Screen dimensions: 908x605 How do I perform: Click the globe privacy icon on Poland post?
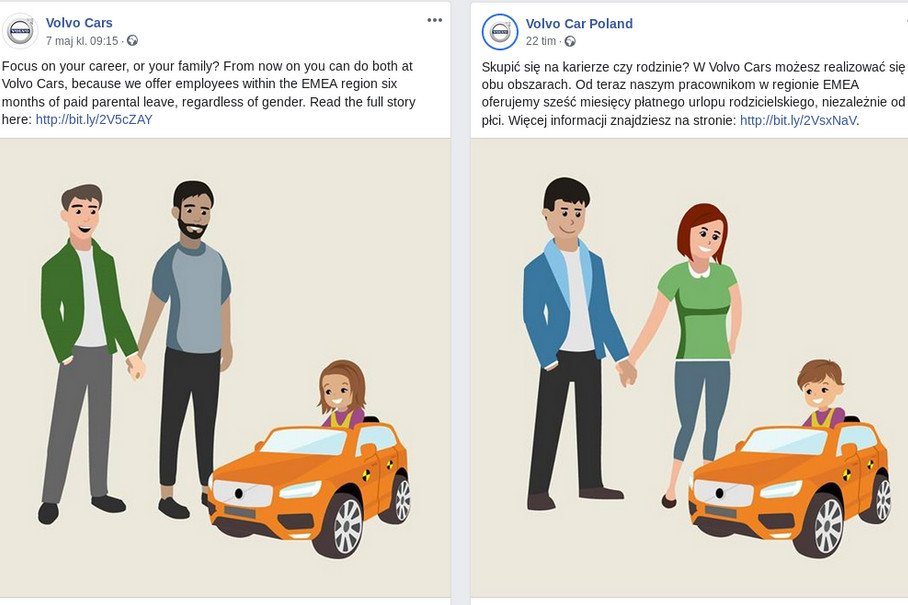(570, 41)
